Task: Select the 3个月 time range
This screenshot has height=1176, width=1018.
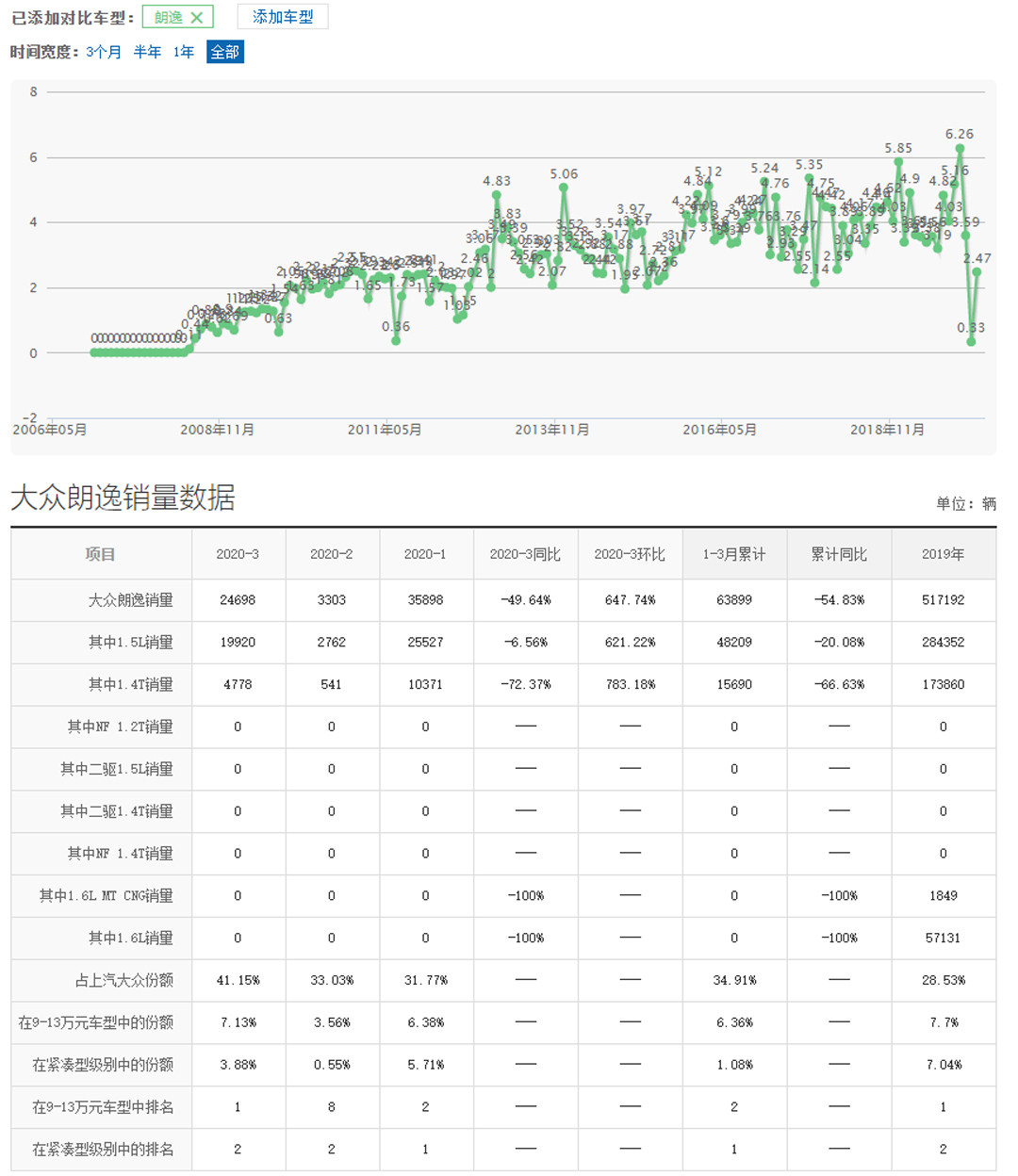Action: 103,52
